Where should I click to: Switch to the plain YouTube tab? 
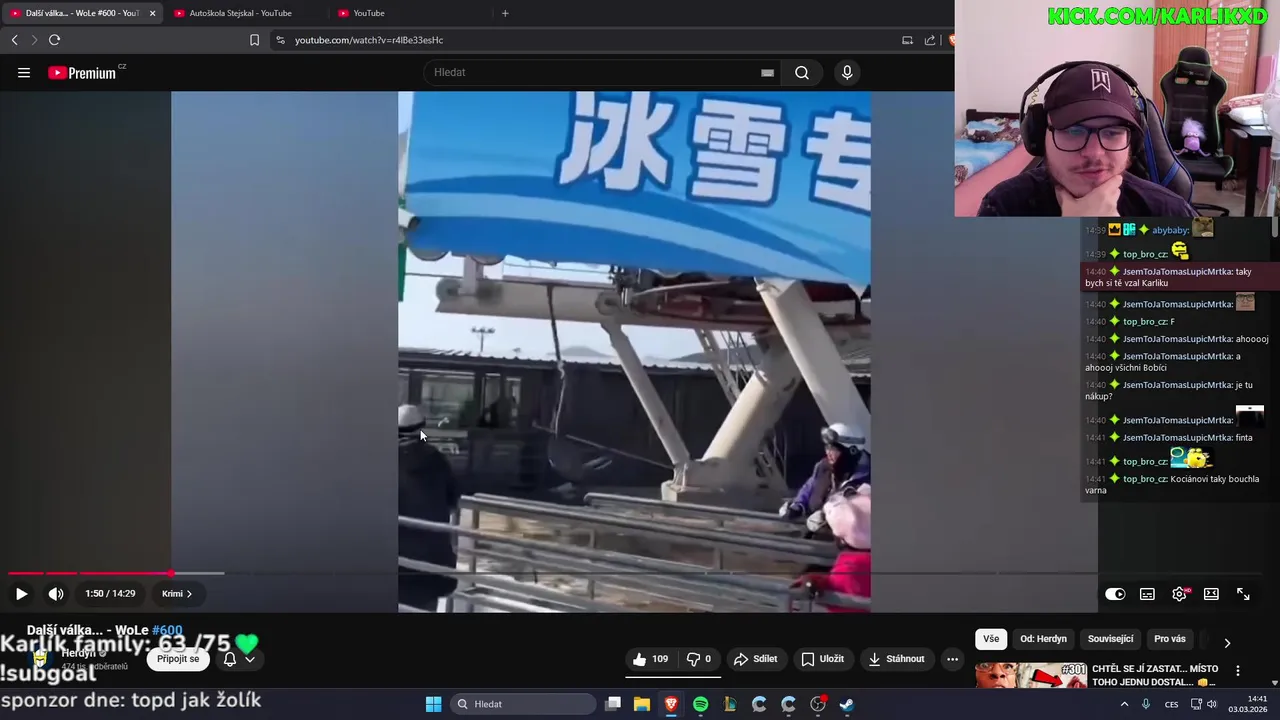pyautogui.click(x=369, y=13)
